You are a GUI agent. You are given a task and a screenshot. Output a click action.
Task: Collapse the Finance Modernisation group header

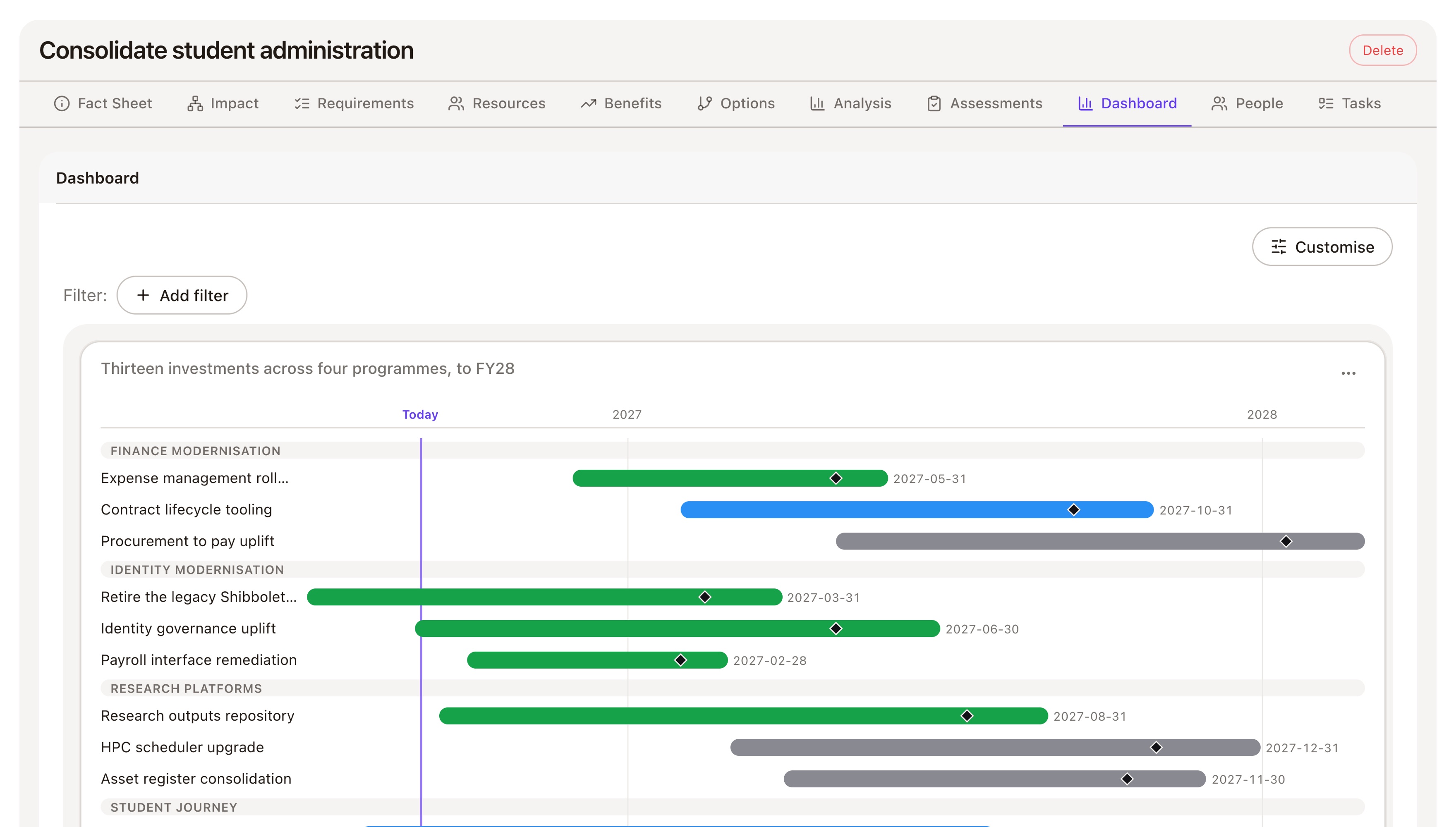point(732,450)
